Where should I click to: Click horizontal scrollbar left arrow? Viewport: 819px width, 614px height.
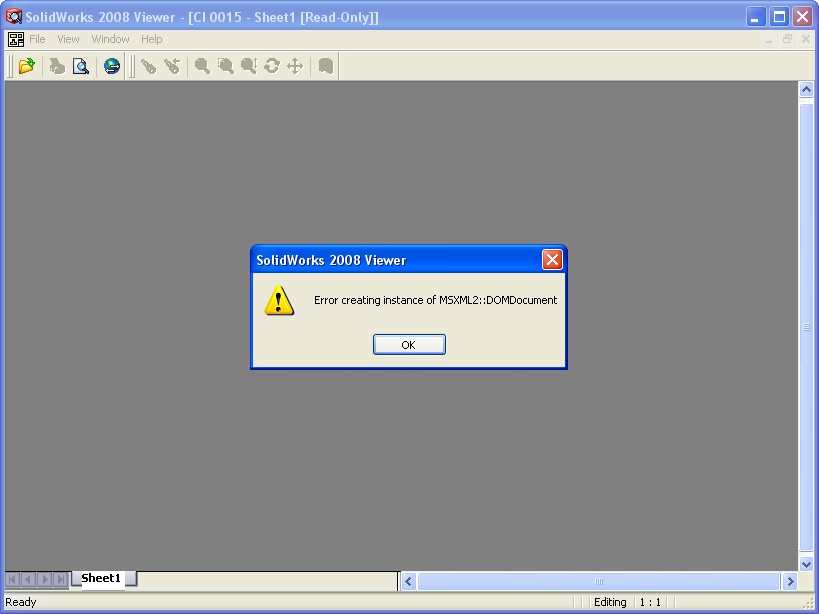[x=408, y=581]
